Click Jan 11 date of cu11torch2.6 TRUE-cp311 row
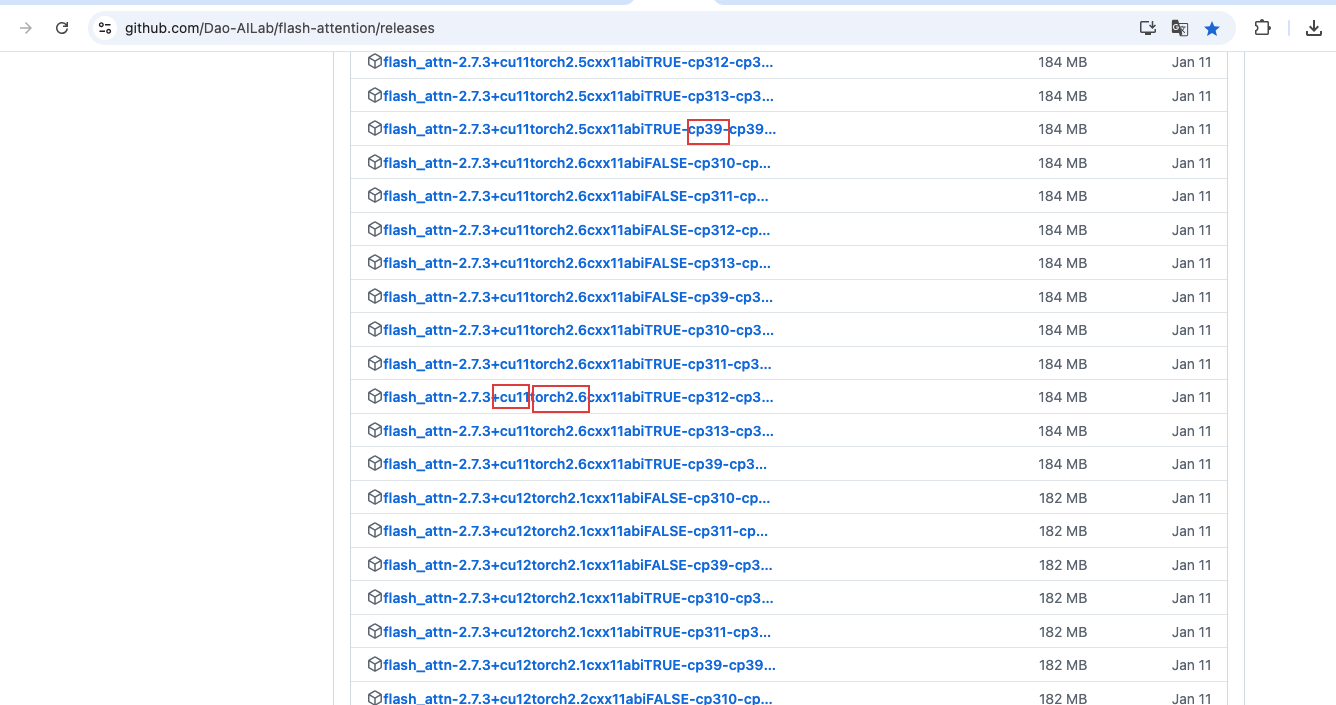 pyautogui.click(x=1191, y=364)
